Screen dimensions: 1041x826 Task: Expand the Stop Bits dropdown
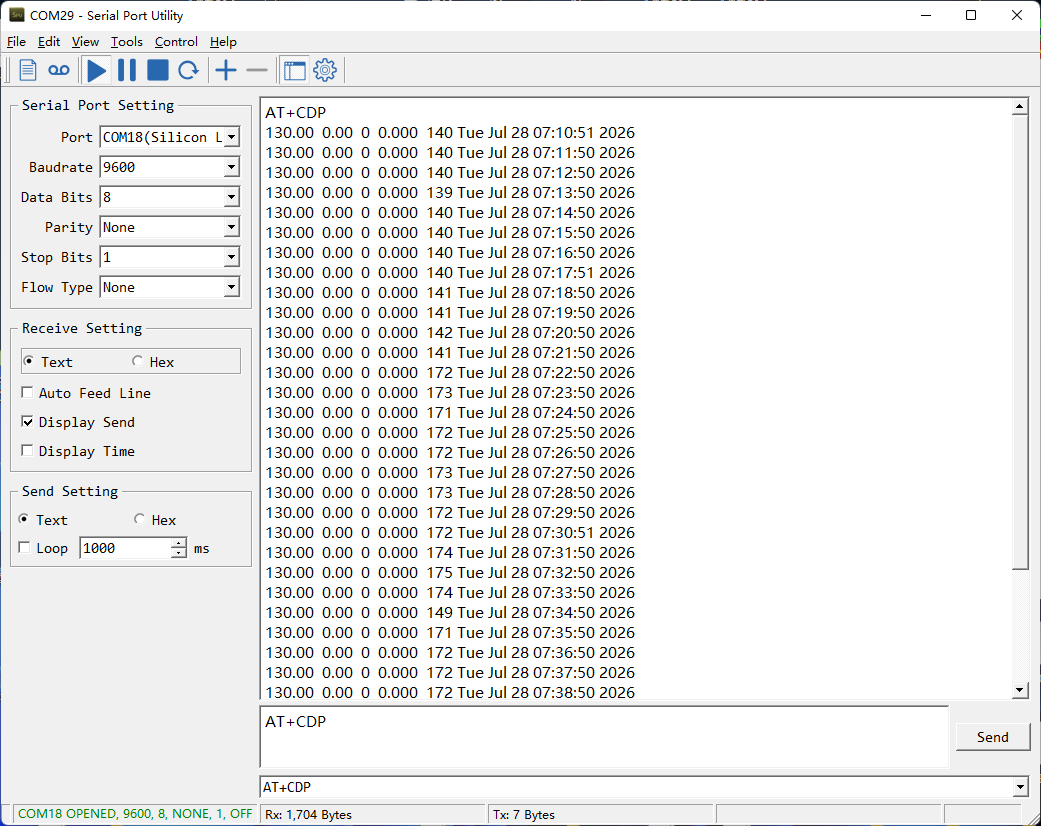pos(231,257)
